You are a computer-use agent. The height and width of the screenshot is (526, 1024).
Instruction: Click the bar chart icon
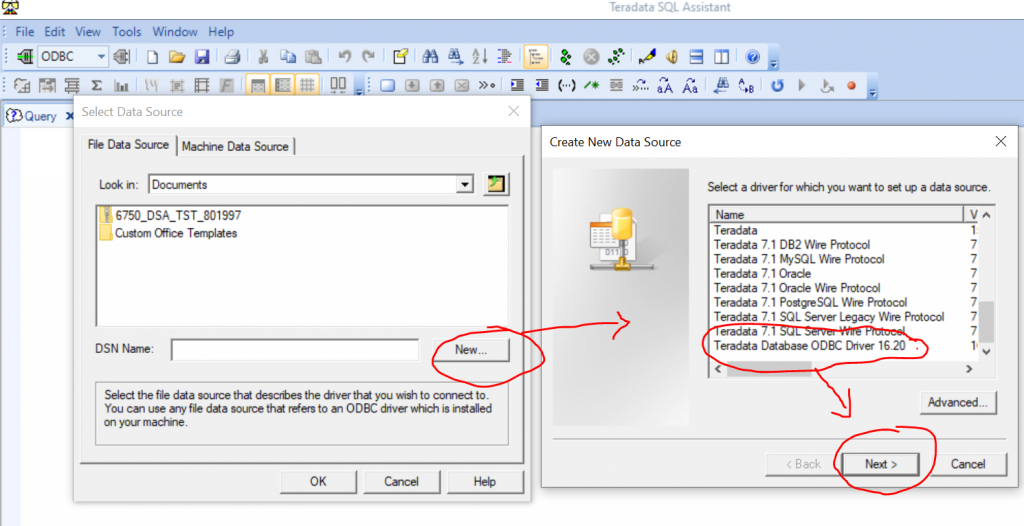(x=121, y=86)
